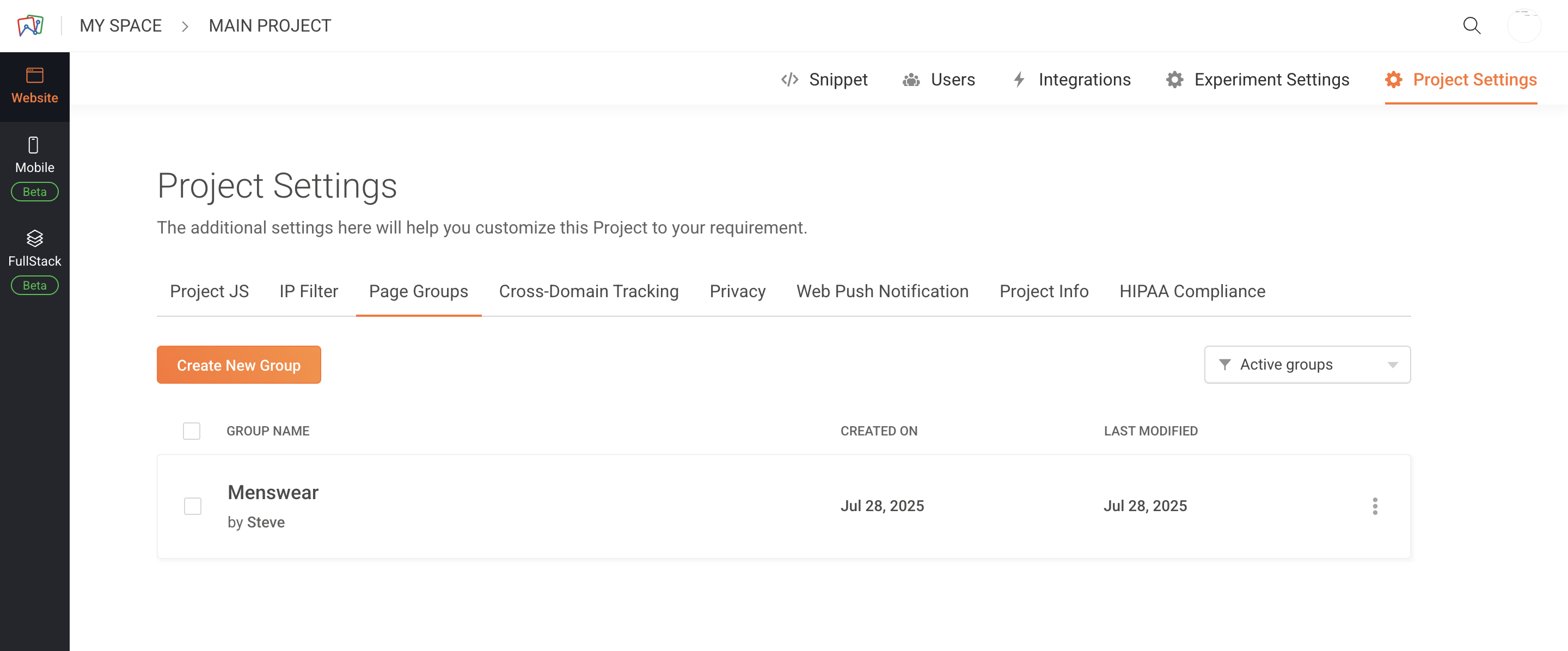The image size is (1568, 651).
Task: Open the search magnifier icon
Action: pyautogui.click(x=1471, y=26)
